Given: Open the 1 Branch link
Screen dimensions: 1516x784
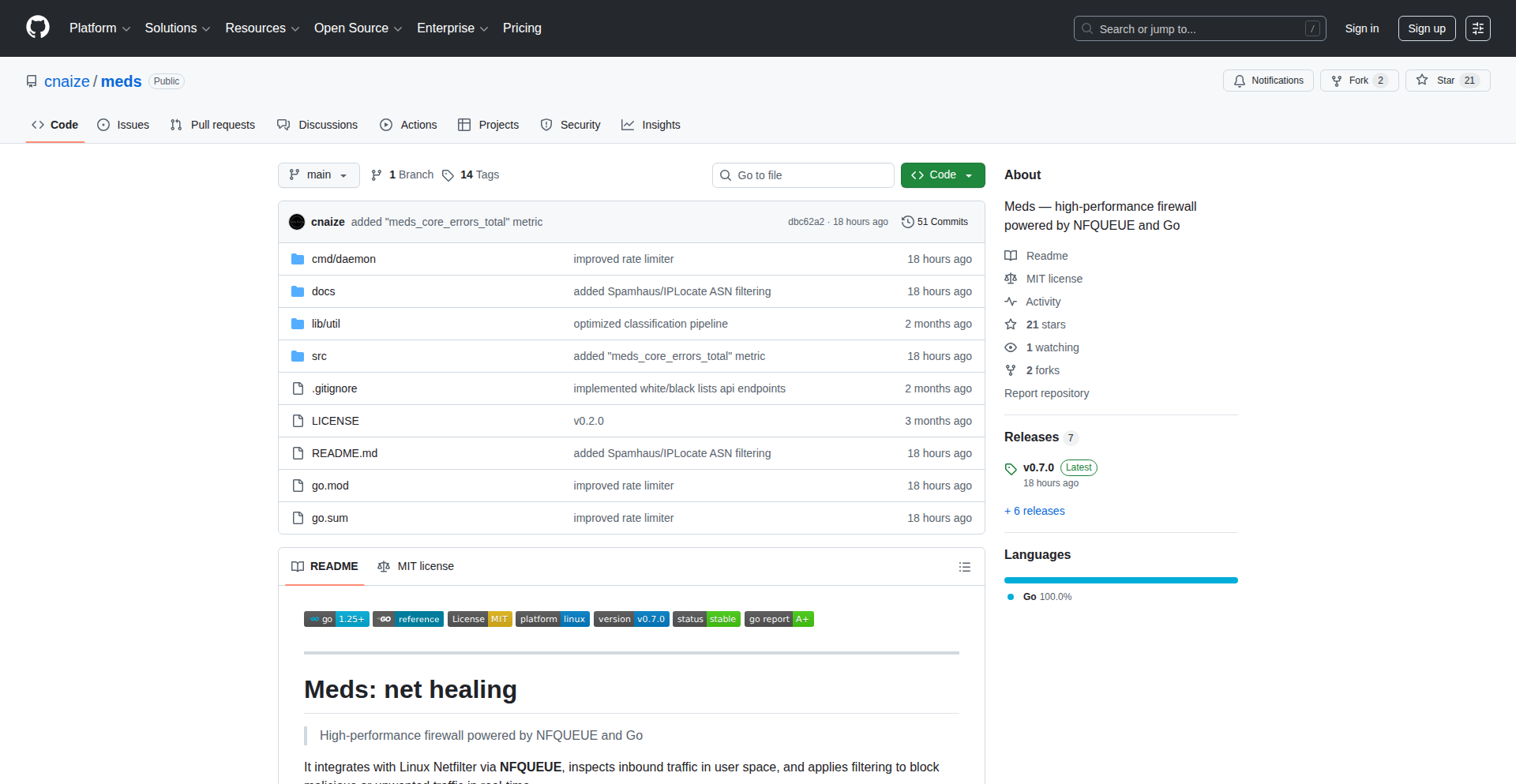Looking at the screenshot, I should coord(403,175).
